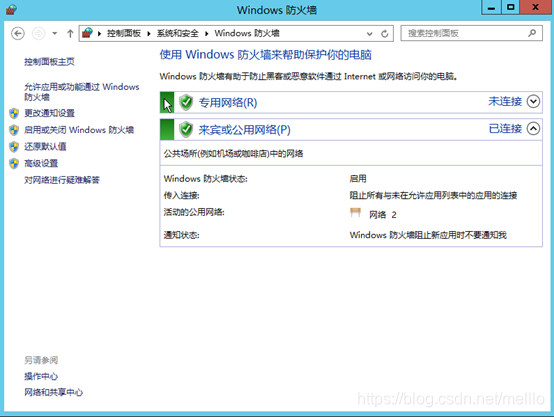
Task: Click the network bench icon beside 网络 2
Action: 355,213
